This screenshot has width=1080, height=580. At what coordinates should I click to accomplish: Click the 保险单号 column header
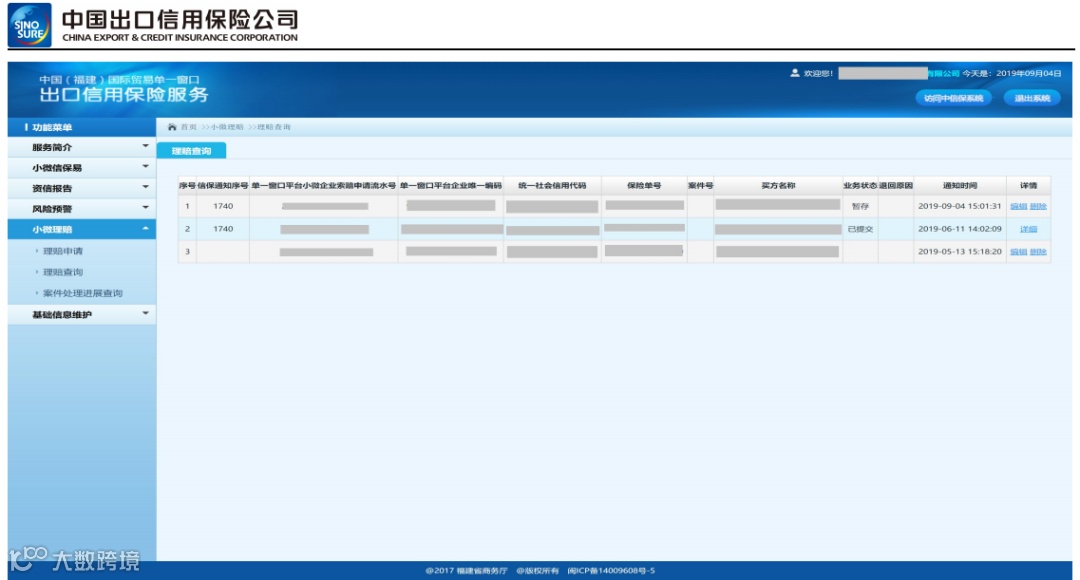pyautogui.click(x=644, y=186)
